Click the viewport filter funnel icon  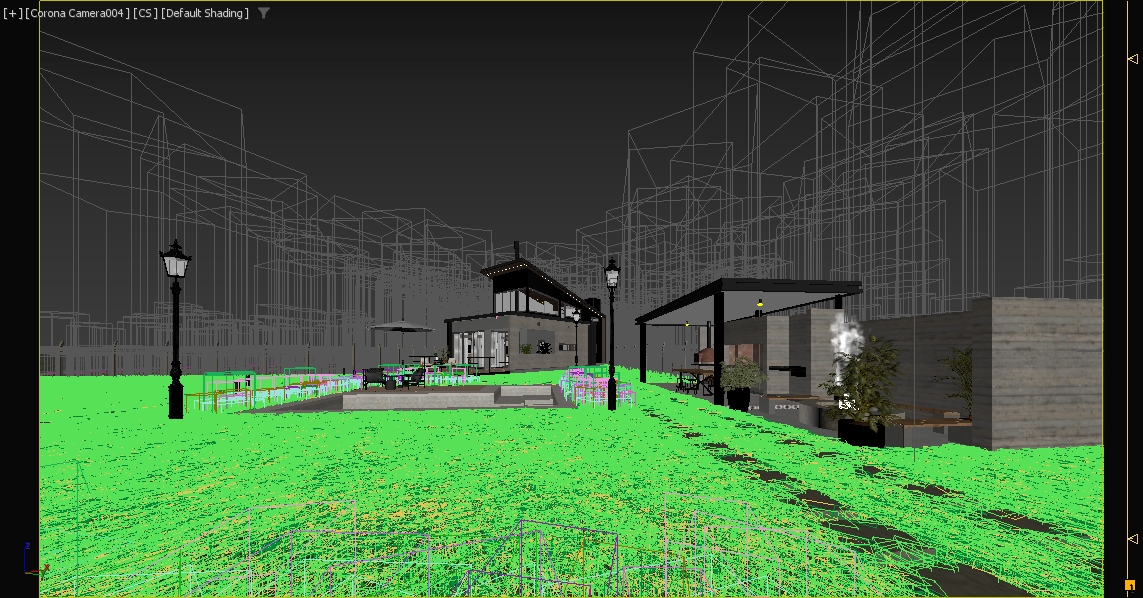[264, 12]
